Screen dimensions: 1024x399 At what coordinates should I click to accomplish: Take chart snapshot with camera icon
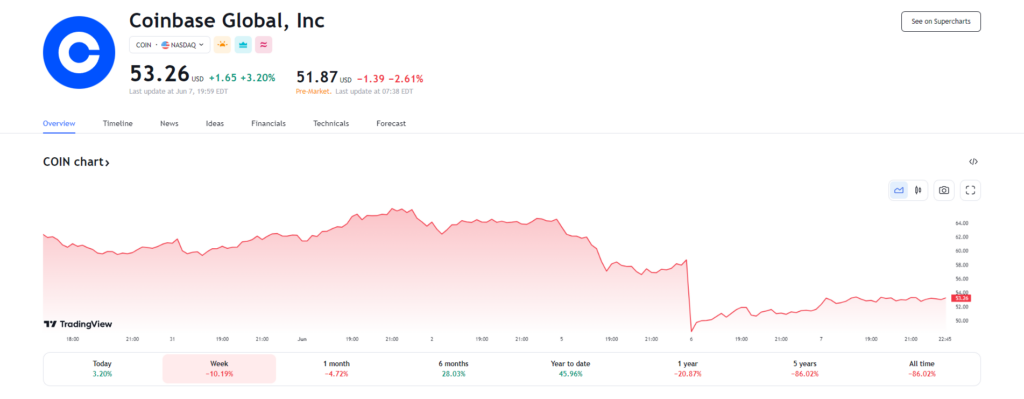point(944,190)
